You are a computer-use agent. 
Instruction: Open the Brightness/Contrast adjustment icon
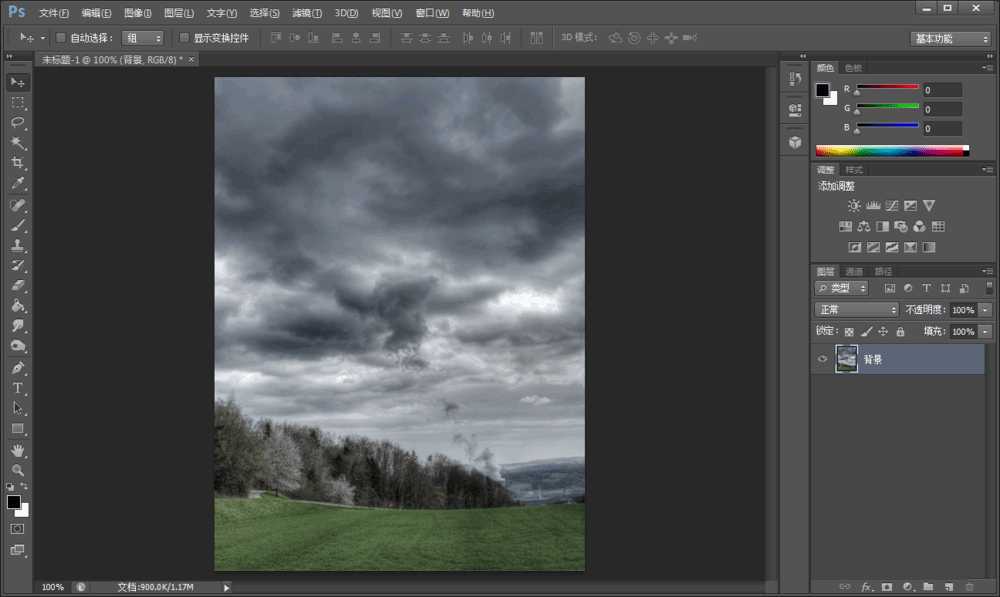854,205
